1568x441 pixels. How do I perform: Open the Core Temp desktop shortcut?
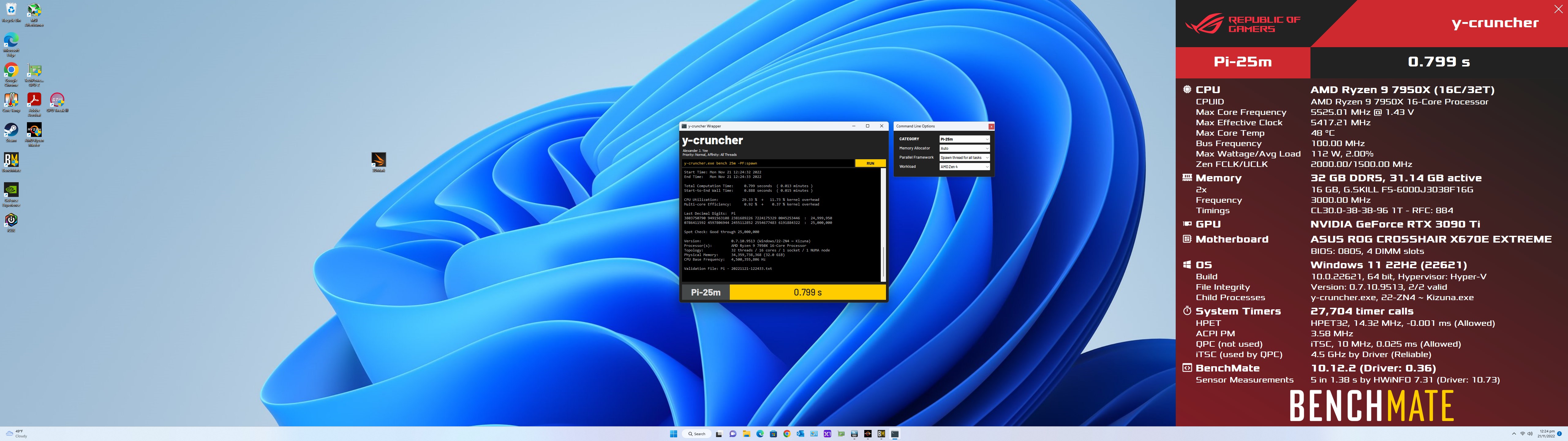click(x=11, y=102)
